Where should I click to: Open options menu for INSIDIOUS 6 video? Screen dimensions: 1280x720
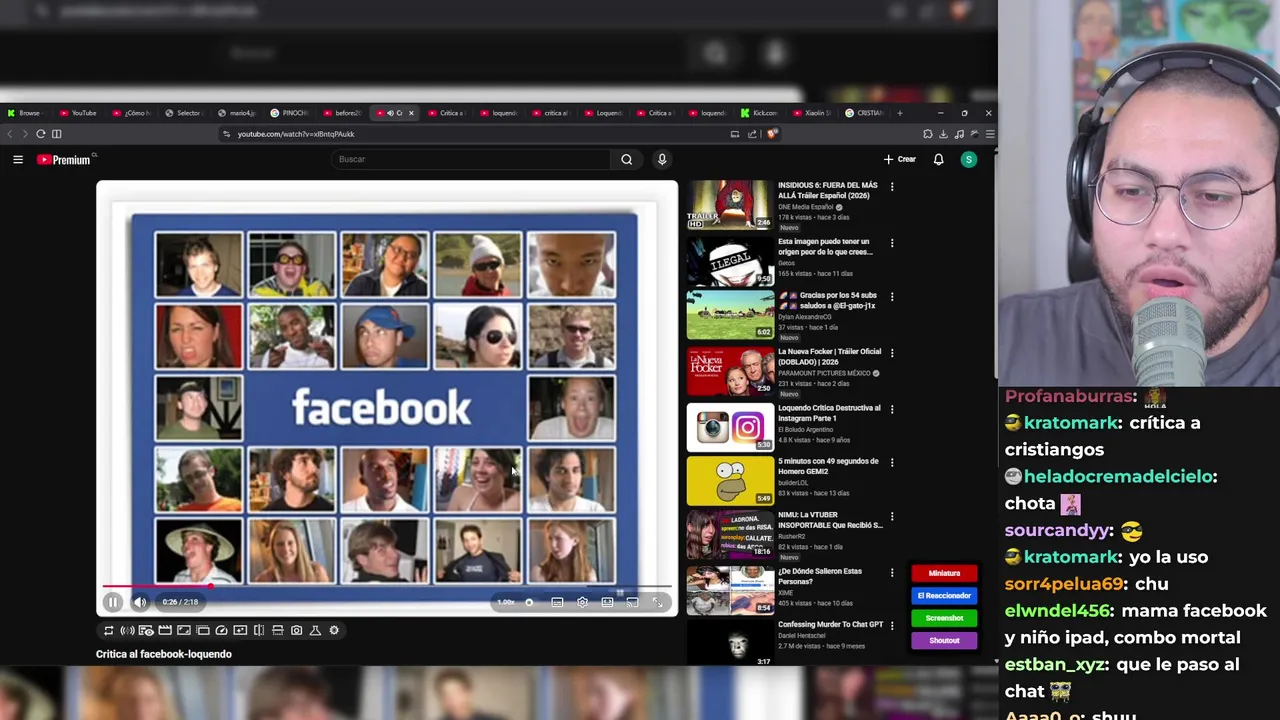pos(892,187)
